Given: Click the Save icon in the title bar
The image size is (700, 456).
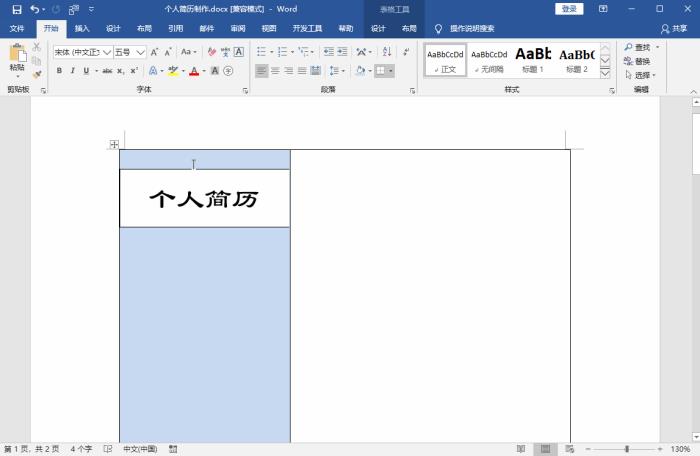Looking at the screenshot, I should pyautogui.click(x=16, y=9).
